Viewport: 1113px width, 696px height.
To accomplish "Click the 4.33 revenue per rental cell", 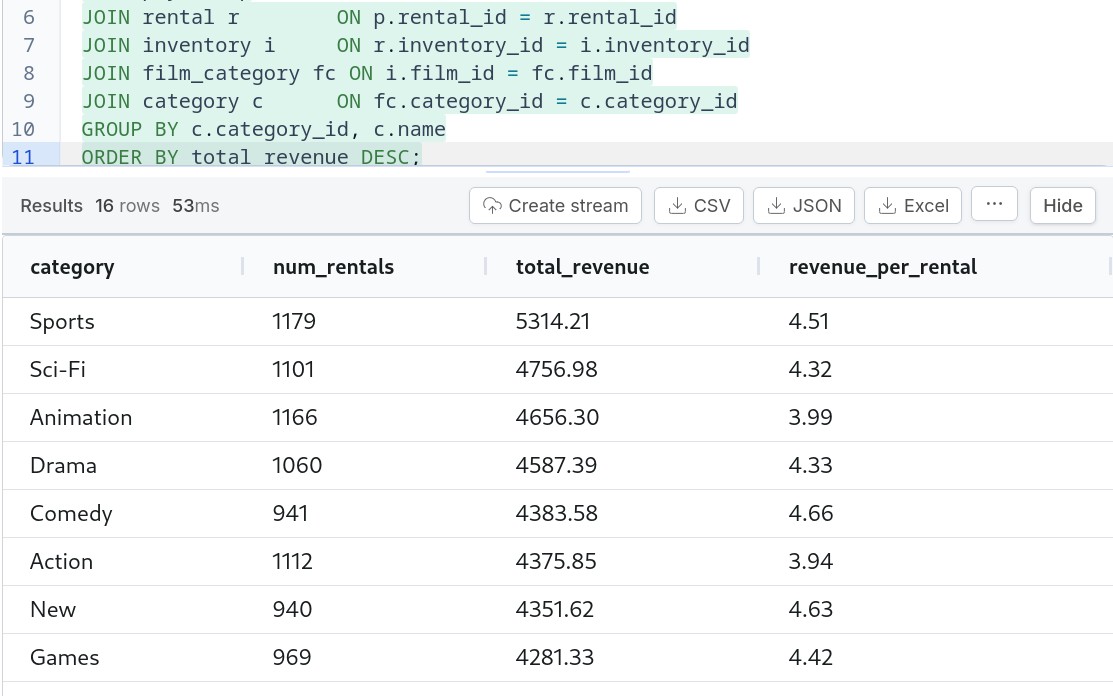I will tap(811, 465).
